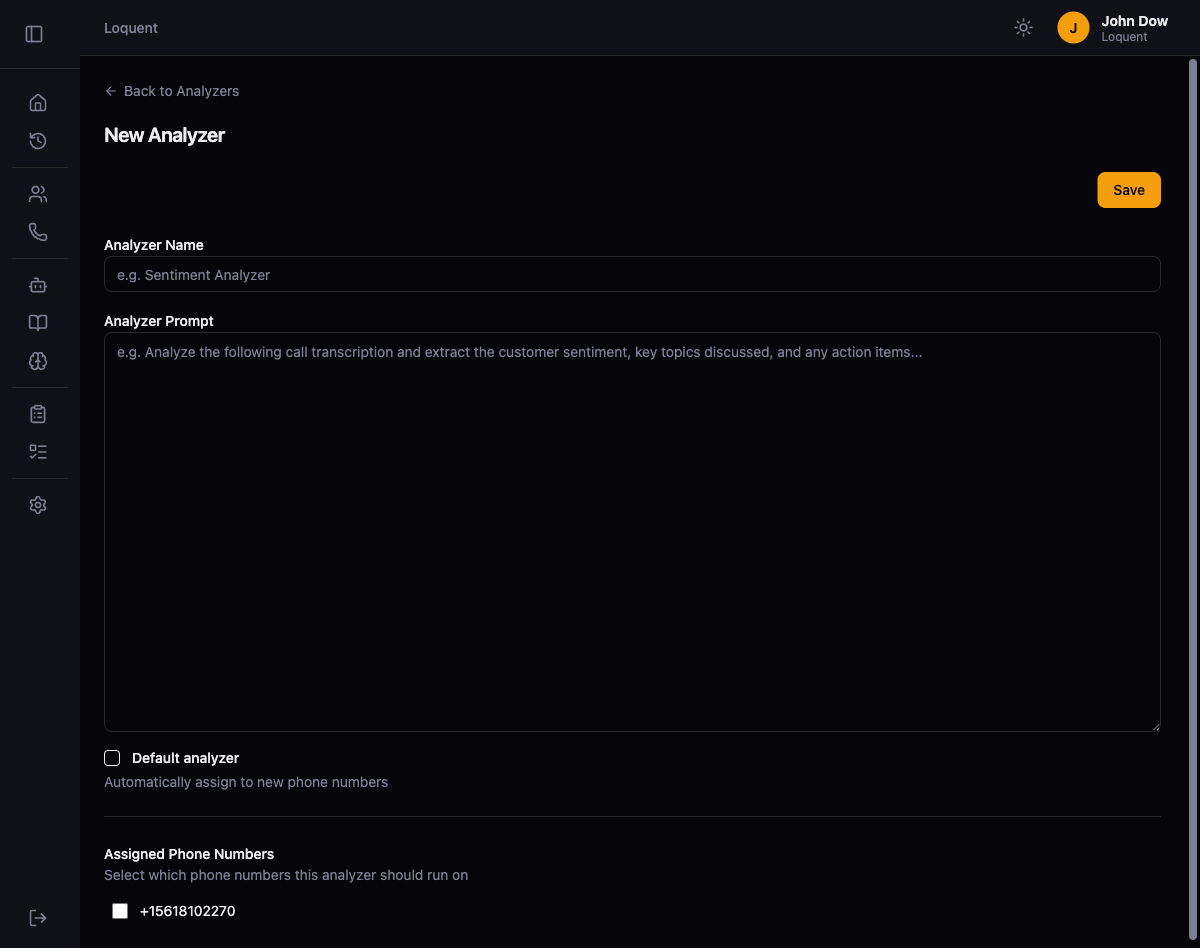This screenshot has width=1200, height=948.
Task: Click the logout icon at sidebar bottom
Action: click(38, 918)
